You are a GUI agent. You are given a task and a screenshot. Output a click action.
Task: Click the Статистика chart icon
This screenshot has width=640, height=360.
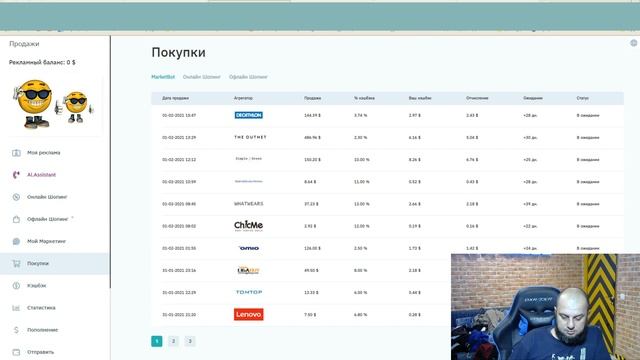(x=16, y=308)
